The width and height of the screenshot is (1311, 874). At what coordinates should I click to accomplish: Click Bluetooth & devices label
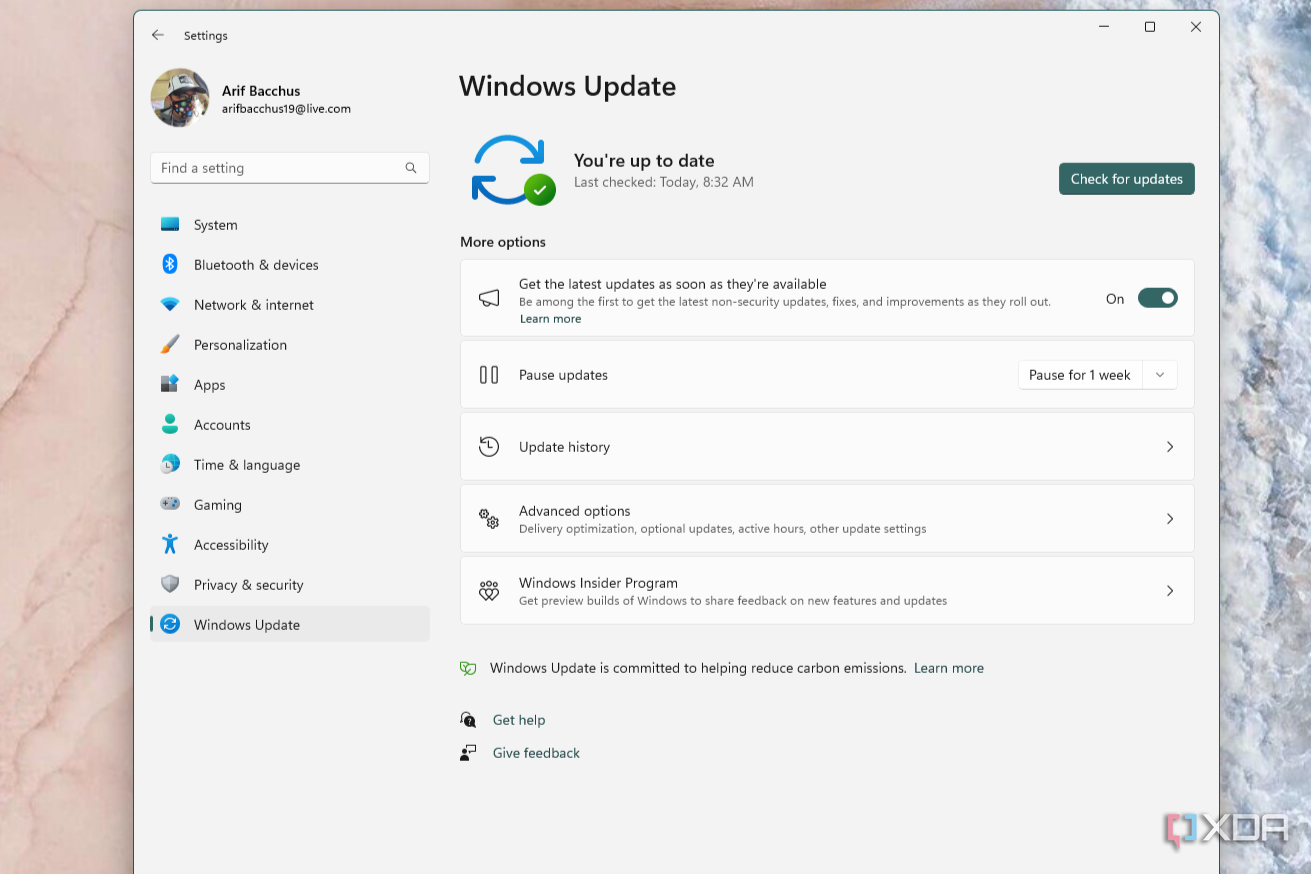point(256,265)
